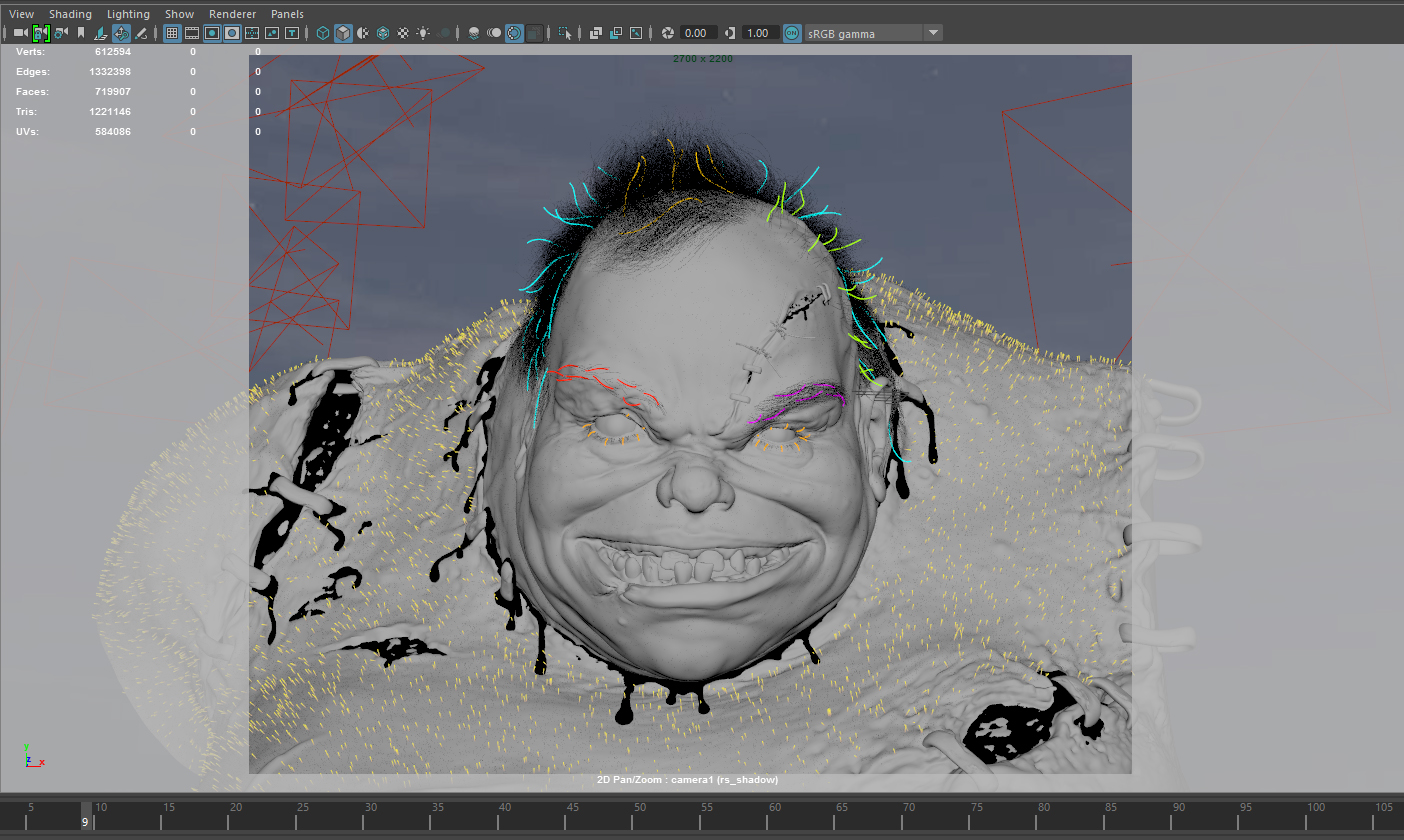Click the smooth shade all cube icon
The width and height of the screenshot is (1404, 840).
tap(343, 33)
